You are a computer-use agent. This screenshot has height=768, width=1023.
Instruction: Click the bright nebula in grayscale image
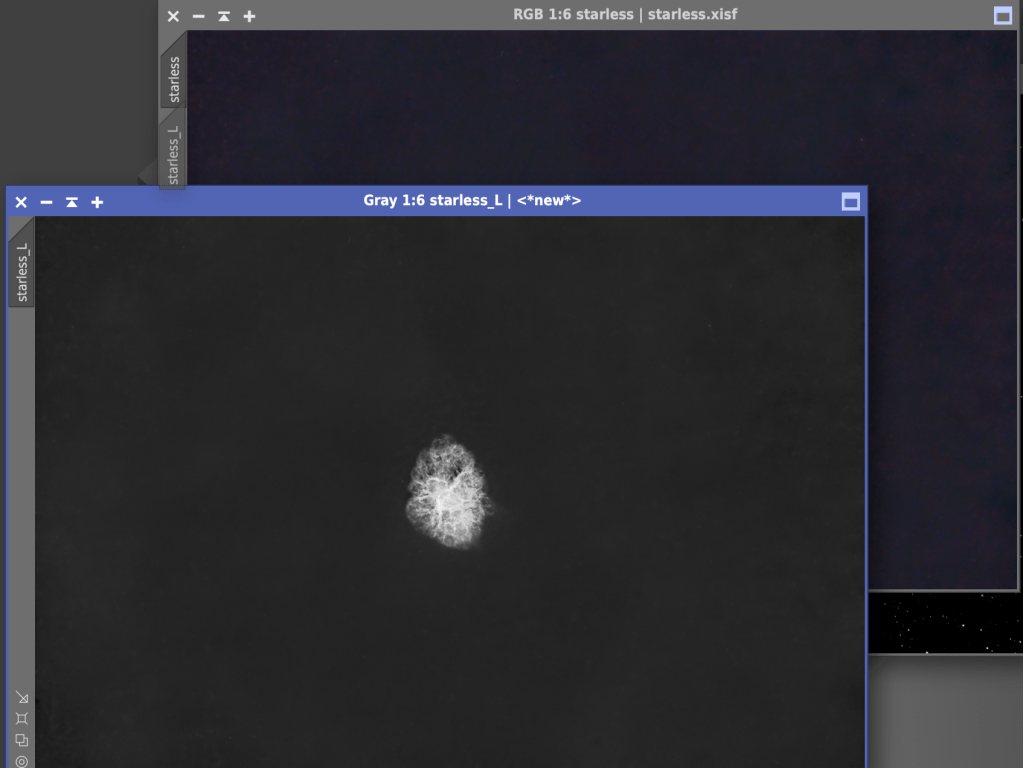point(449,493)
